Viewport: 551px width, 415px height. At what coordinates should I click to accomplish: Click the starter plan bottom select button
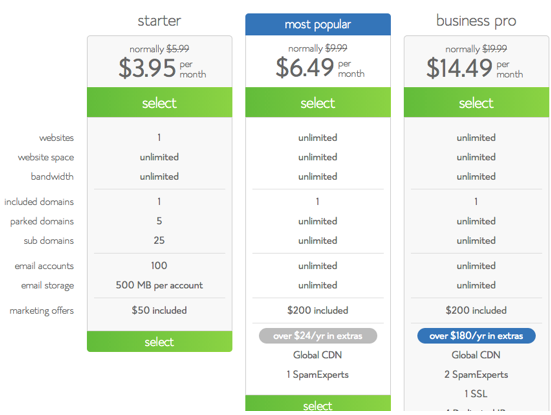pos(160,341)
